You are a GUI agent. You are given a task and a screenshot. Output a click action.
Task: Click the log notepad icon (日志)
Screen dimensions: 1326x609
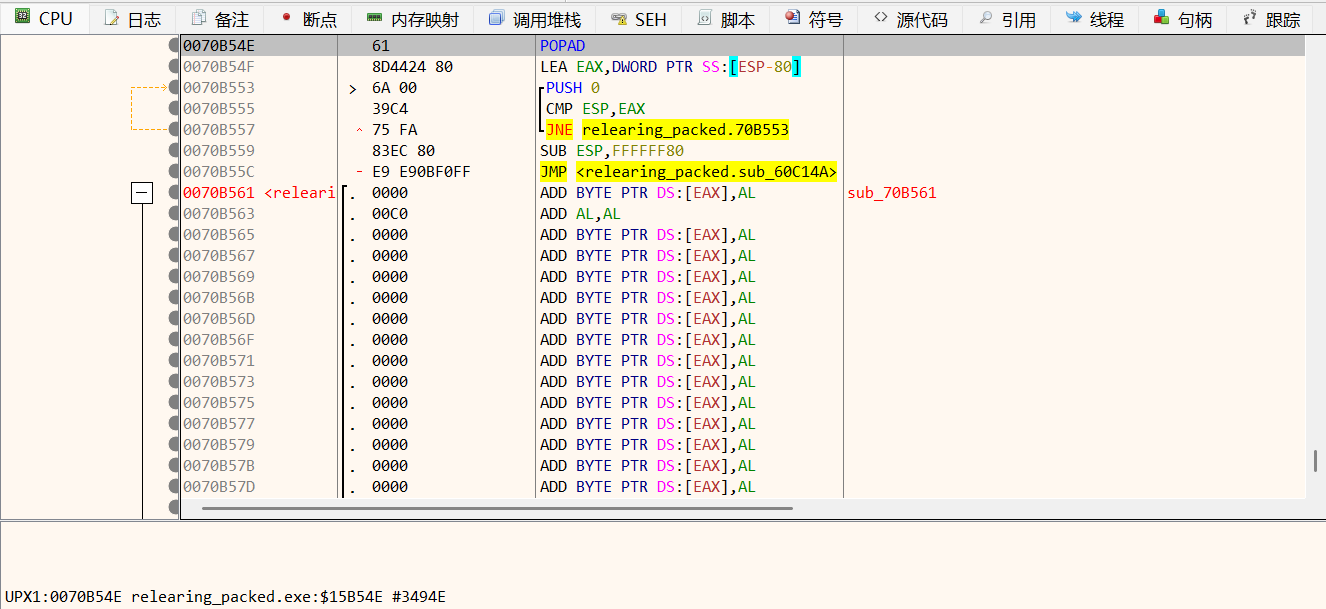coord(111,19)
